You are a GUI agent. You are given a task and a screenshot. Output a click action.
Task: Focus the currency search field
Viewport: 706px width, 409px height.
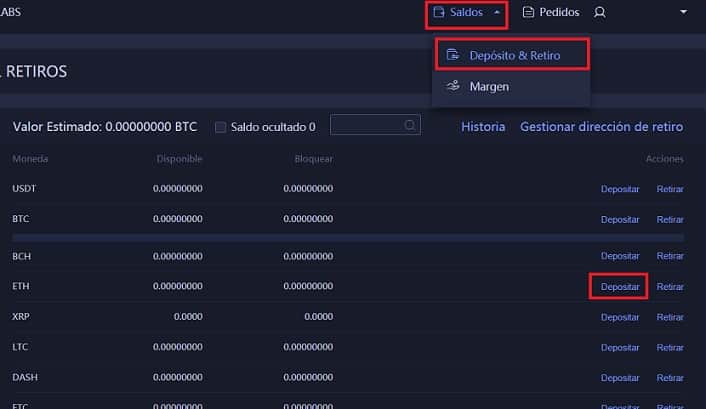tap(375, 125)
